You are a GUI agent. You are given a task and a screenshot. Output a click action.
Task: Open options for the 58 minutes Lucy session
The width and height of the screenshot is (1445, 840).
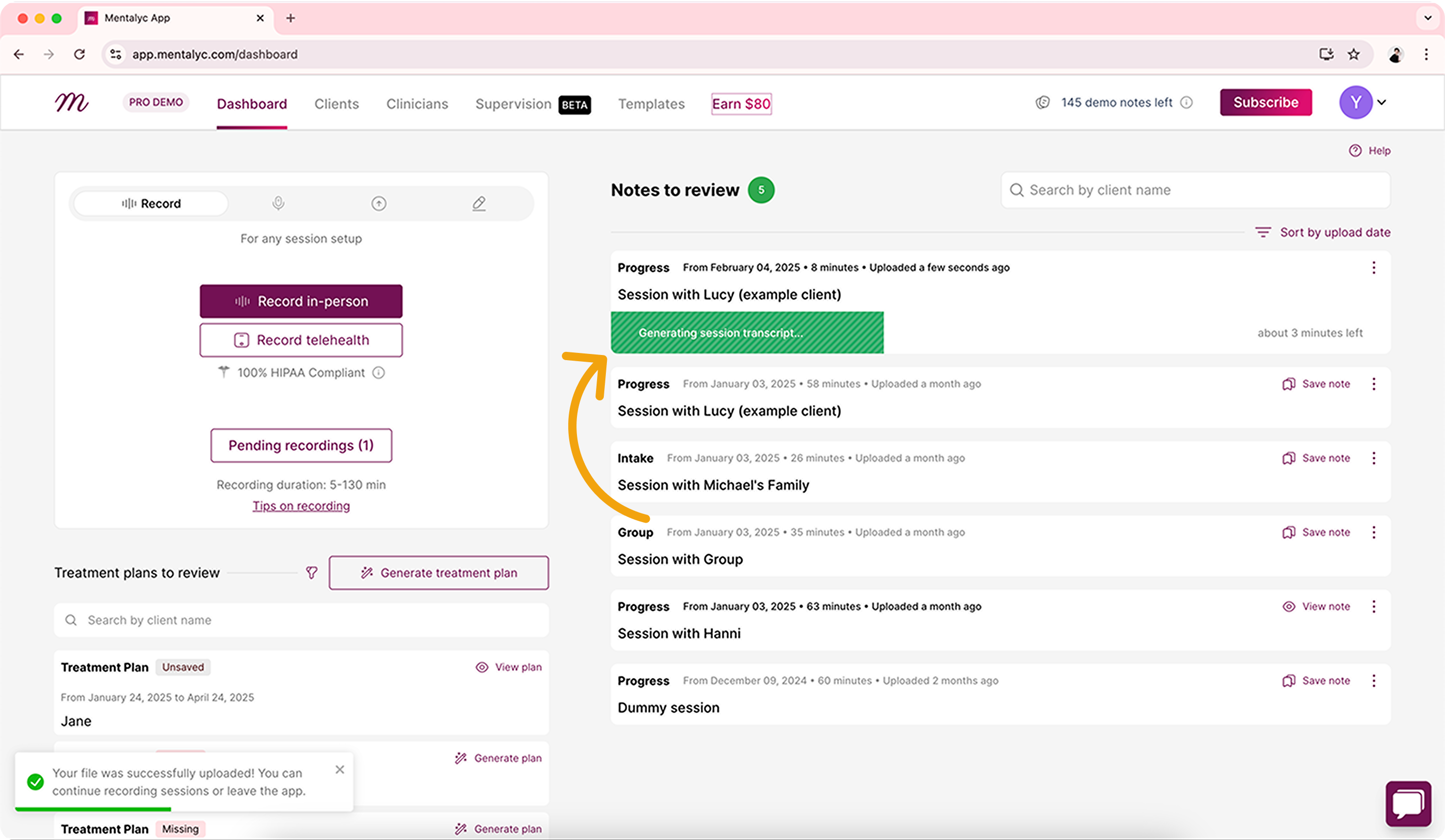click(1373, 384)
